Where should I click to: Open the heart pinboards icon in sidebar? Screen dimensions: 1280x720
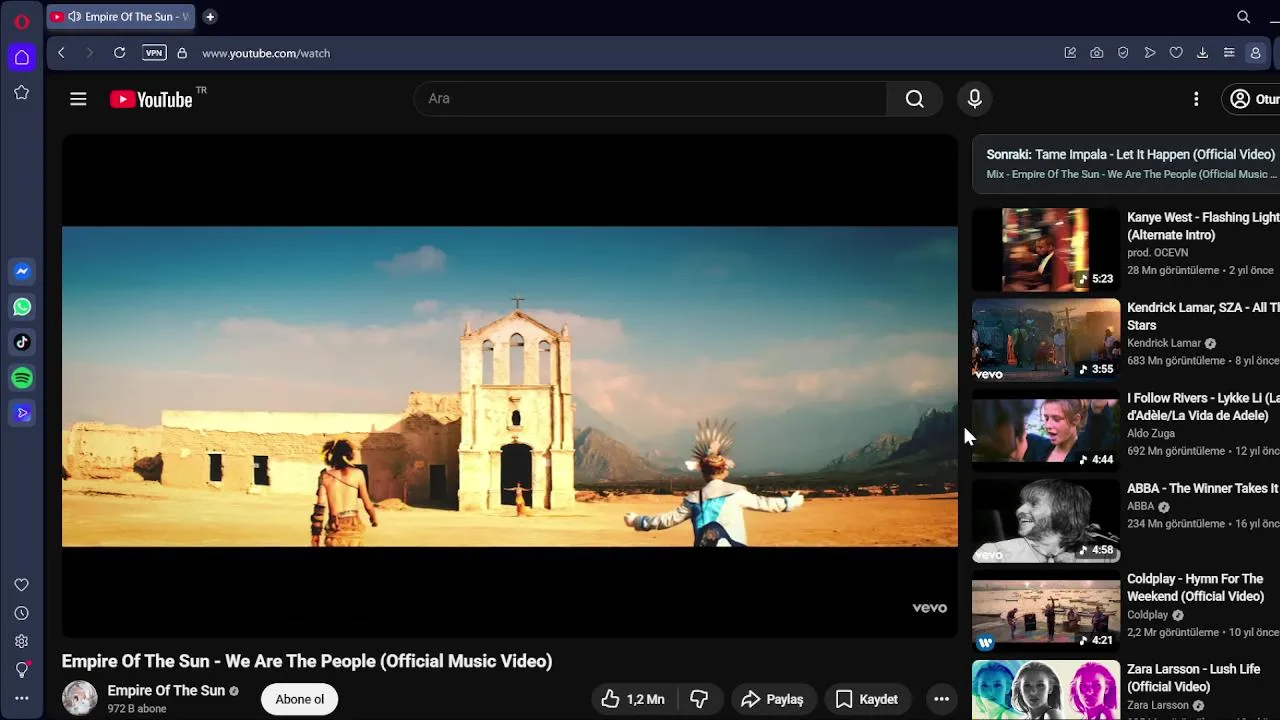point(22,585)
